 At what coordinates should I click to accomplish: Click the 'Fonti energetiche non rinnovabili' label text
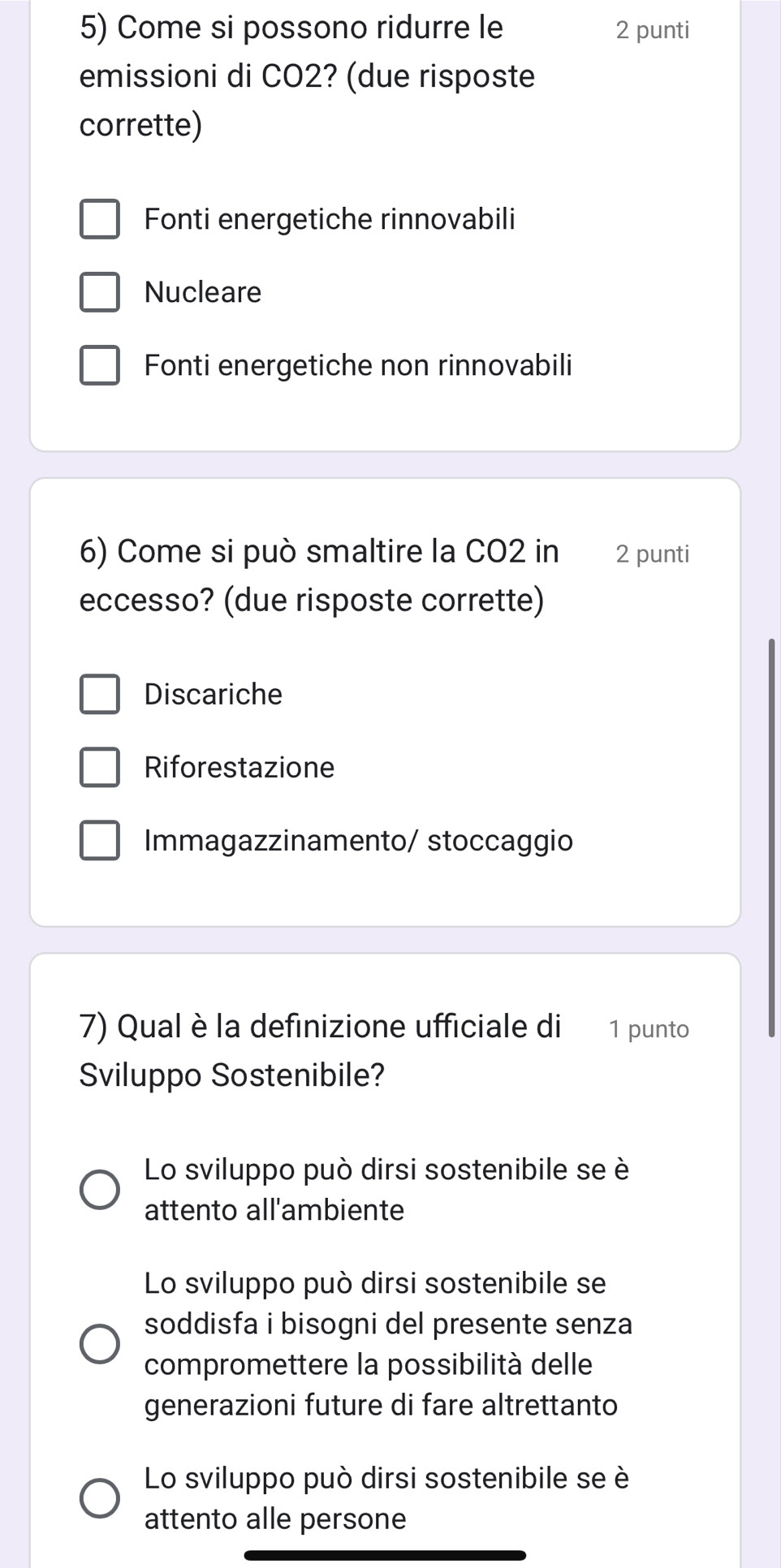click(358, 365)
